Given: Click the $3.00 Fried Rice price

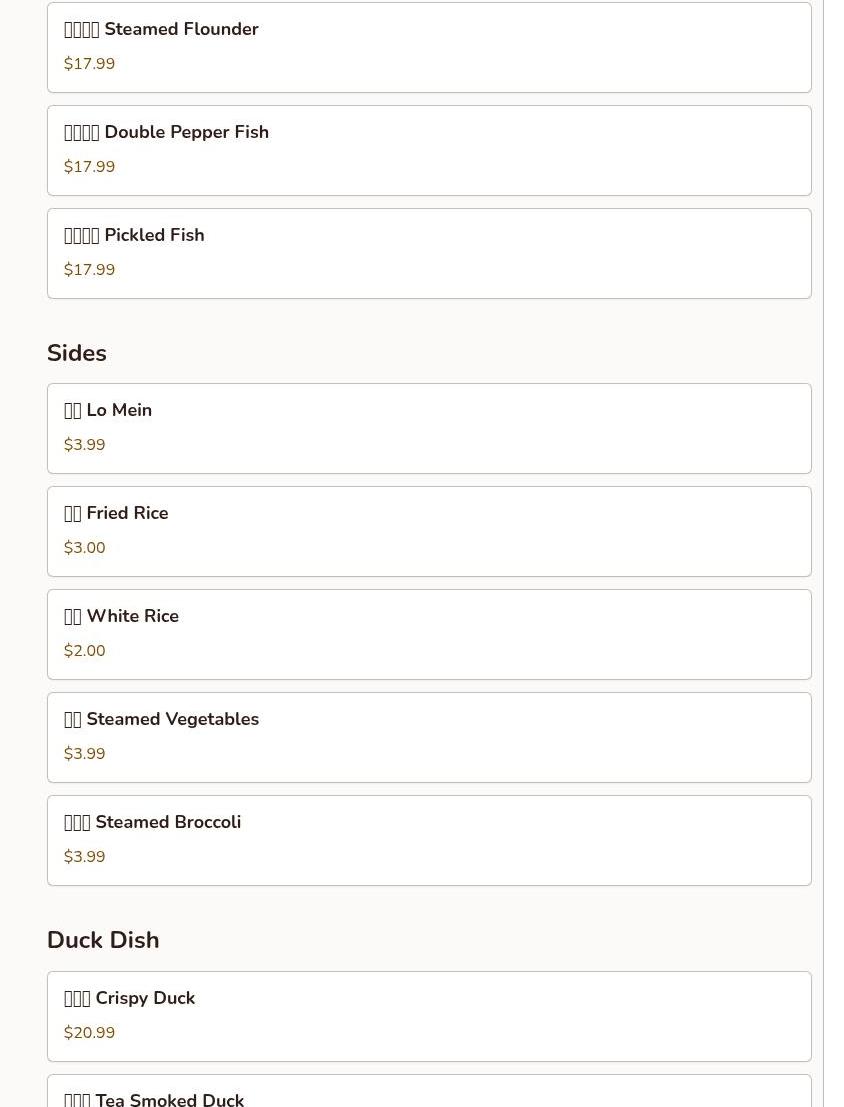Looking at the screenshot, I should (85, 548).
